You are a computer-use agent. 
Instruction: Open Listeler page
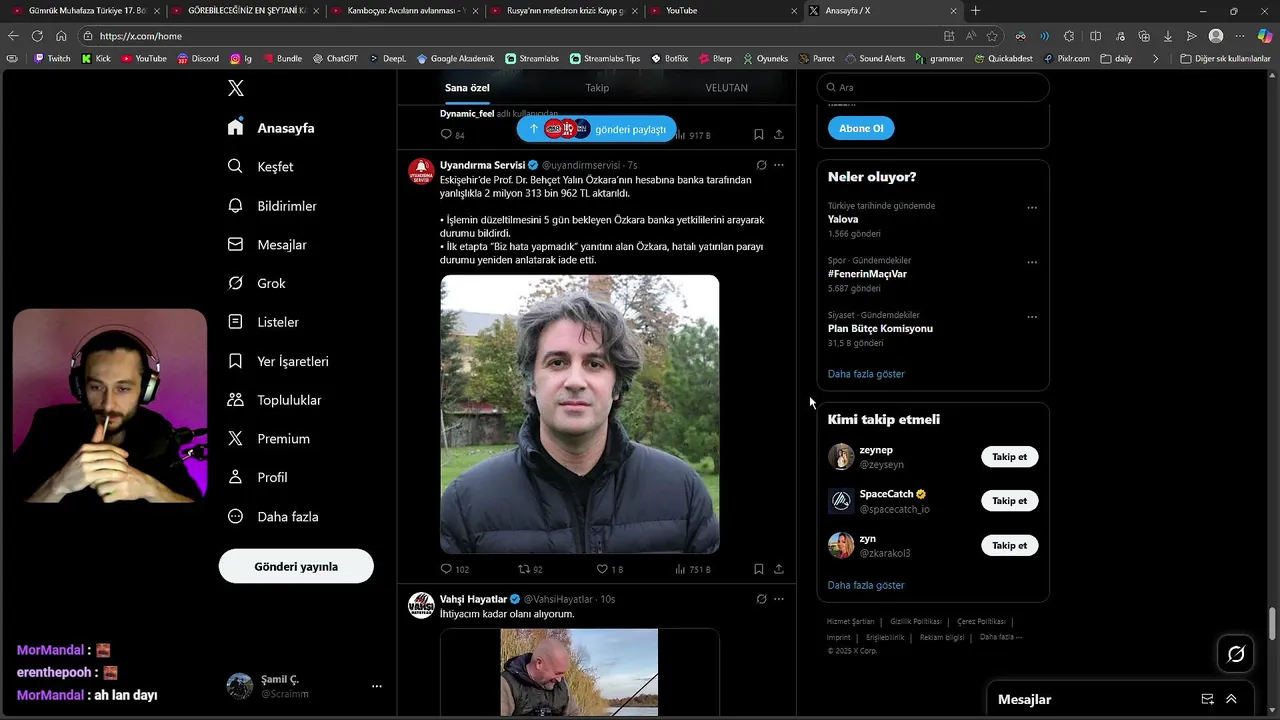(x=263, y=322)
